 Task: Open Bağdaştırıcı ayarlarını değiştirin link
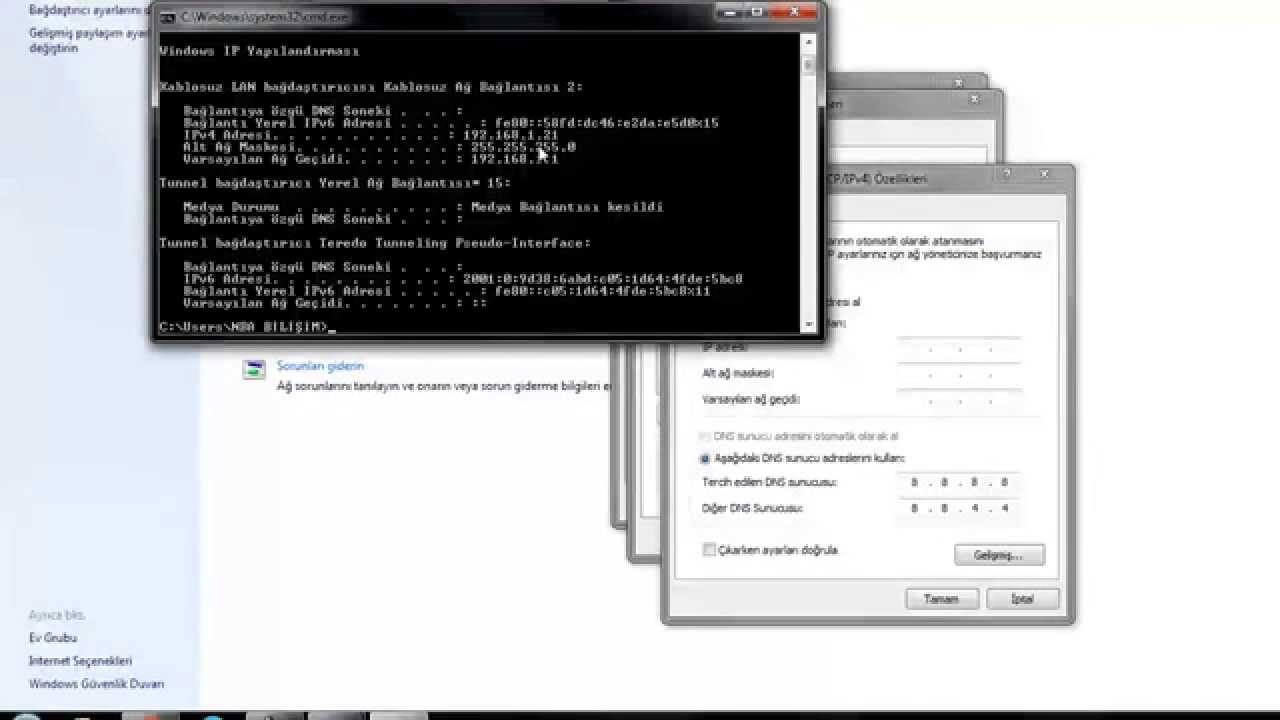(89, 10)
